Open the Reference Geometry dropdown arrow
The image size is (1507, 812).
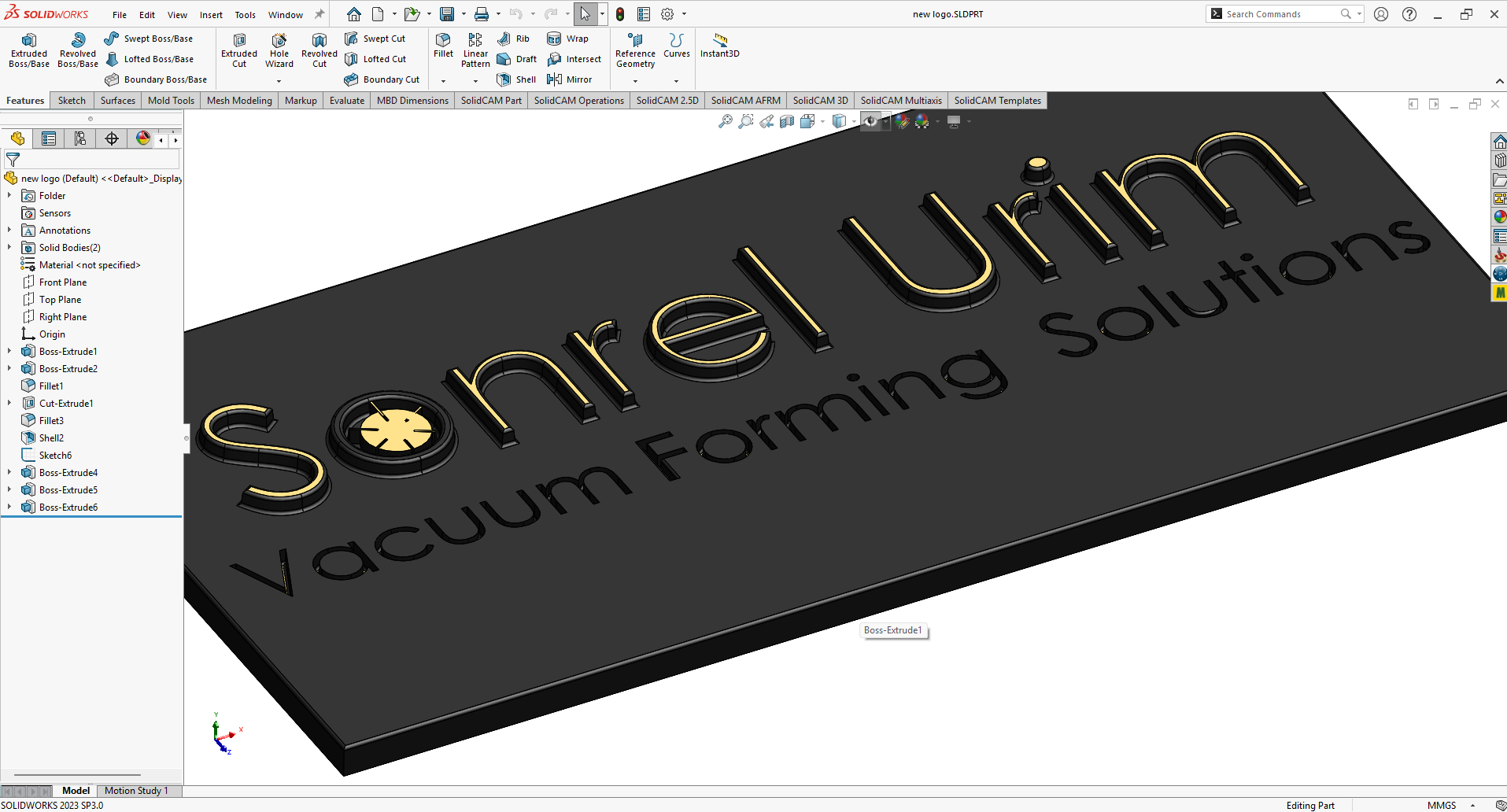click(x=635, y=81)
